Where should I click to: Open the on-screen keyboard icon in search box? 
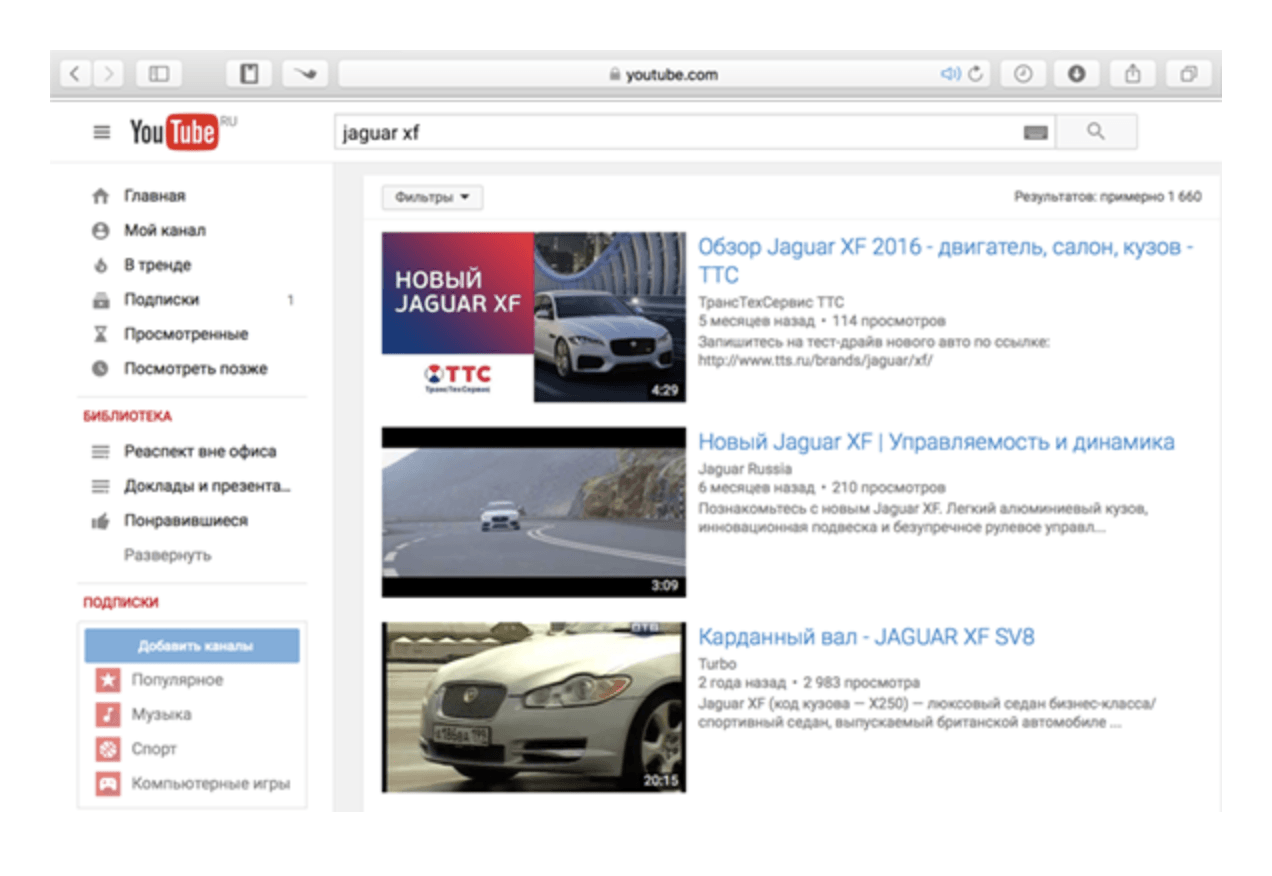point(1035,133)
